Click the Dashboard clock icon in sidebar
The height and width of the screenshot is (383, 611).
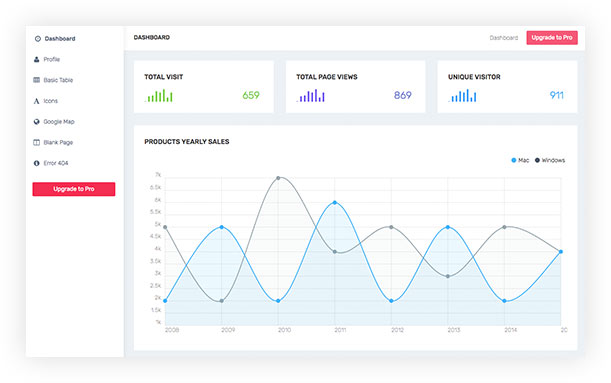click(38, 39)
